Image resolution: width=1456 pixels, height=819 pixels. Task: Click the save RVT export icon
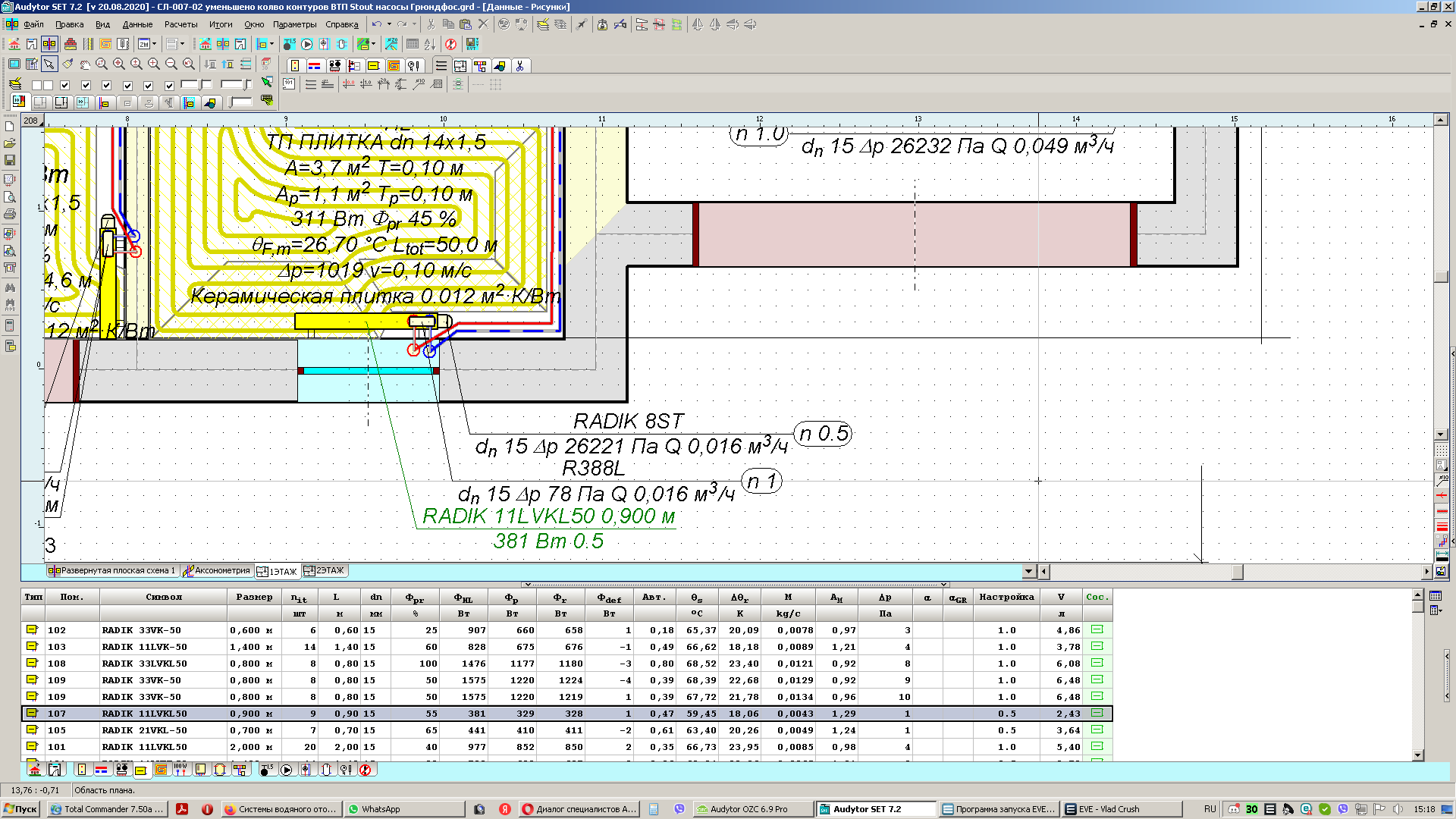click(472, 45)
